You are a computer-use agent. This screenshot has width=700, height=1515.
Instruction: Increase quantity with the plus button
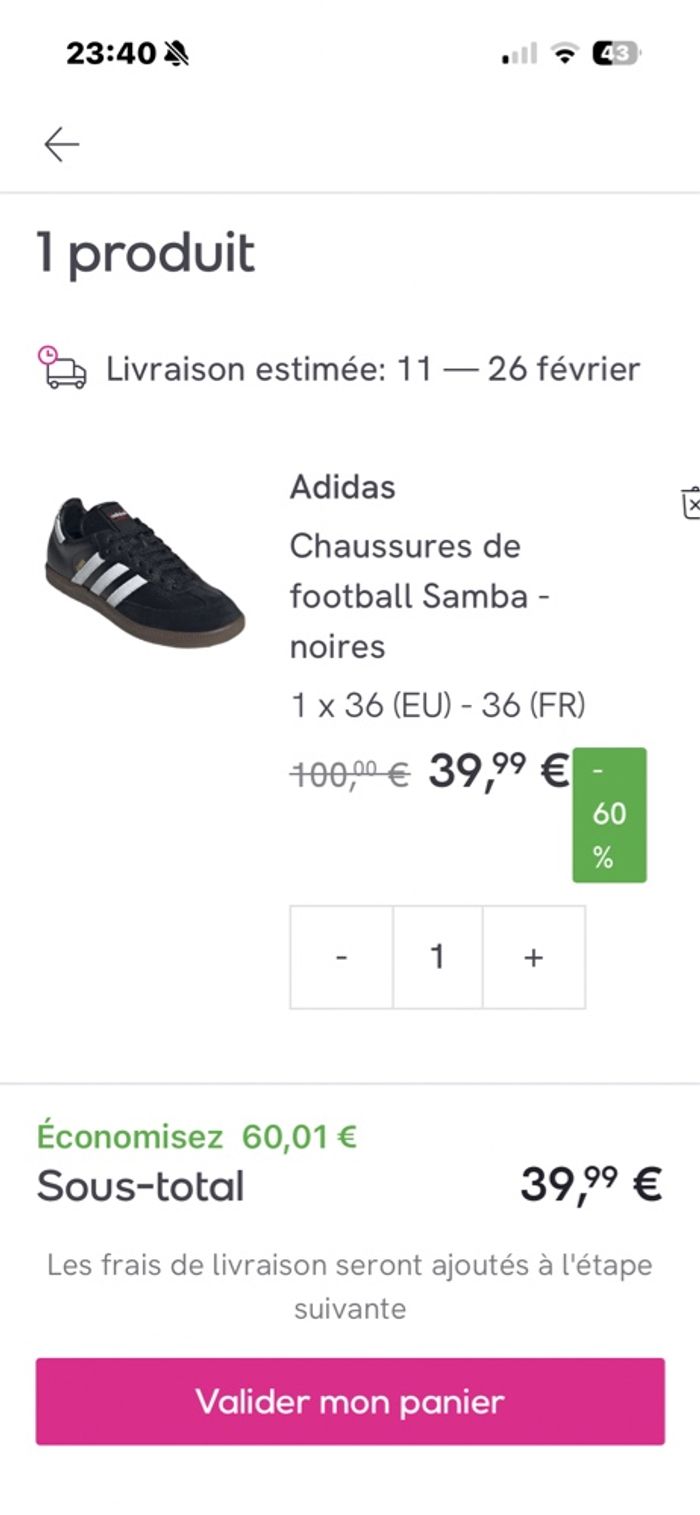pos(534,957)
